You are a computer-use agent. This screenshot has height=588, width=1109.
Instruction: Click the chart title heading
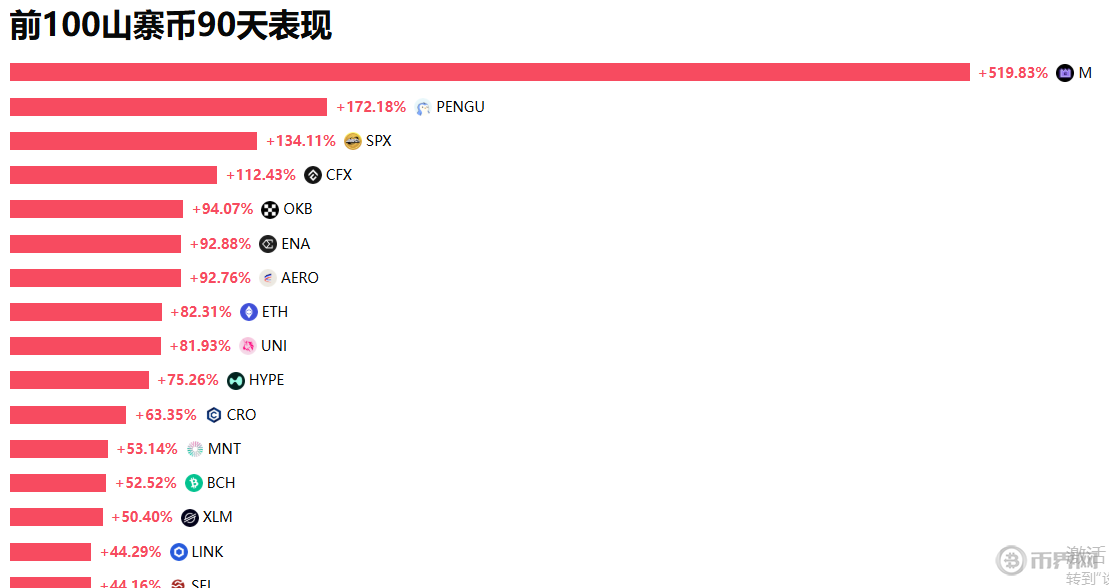point(171,26)
